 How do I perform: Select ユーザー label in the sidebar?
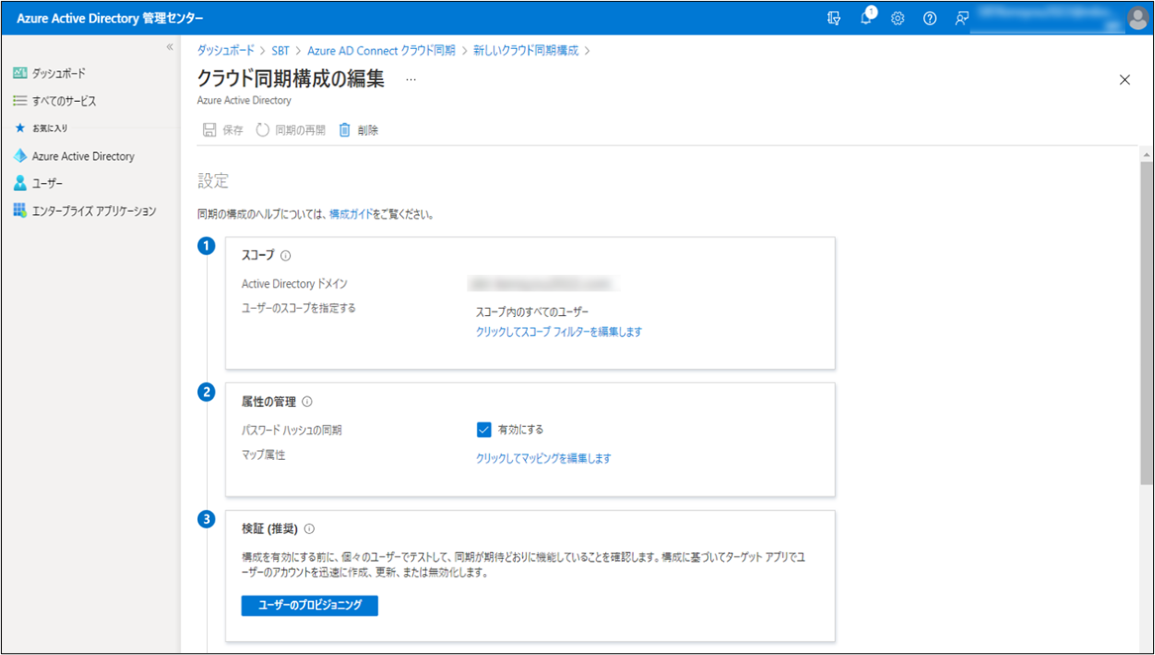[x=47, y=183]
